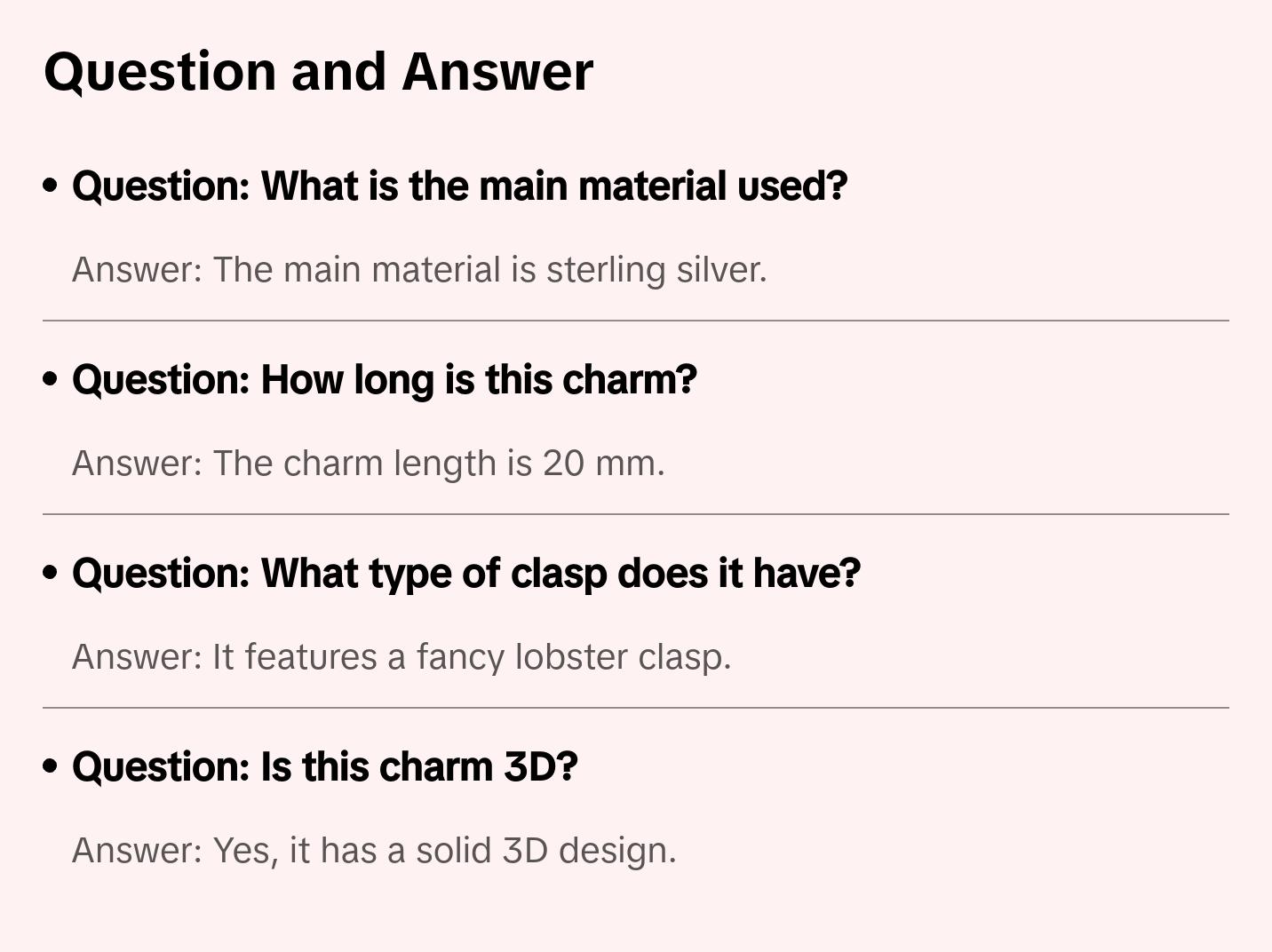The image size is (1272, 952).
Task: Click the word "Question:" in the main material question
Action: (161, 186)
